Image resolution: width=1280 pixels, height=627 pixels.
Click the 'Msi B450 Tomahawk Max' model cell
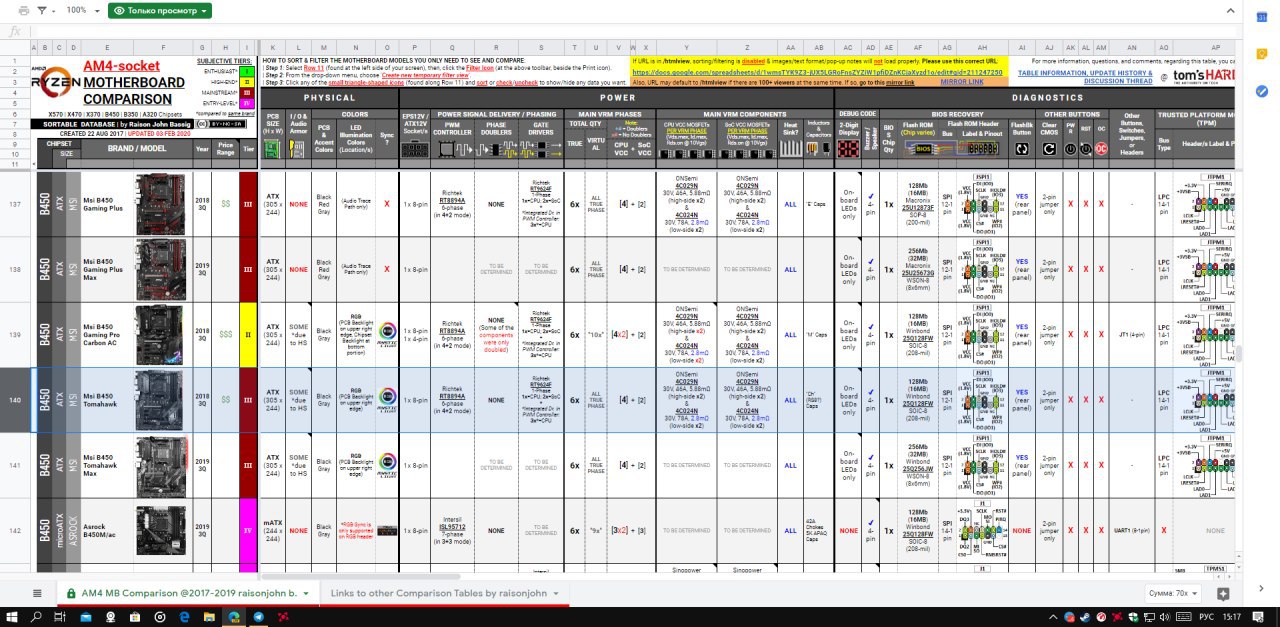click(x=106, y=466)
